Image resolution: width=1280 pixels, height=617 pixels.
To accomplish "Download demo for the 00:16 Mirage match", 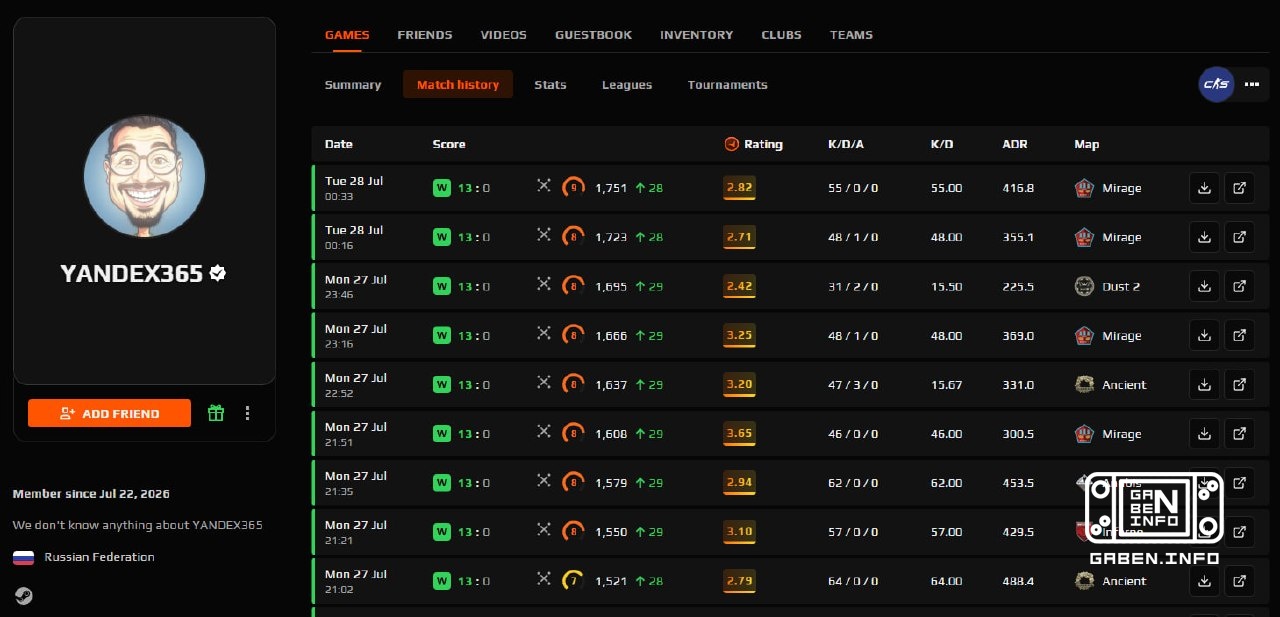I will [1204, 237].
